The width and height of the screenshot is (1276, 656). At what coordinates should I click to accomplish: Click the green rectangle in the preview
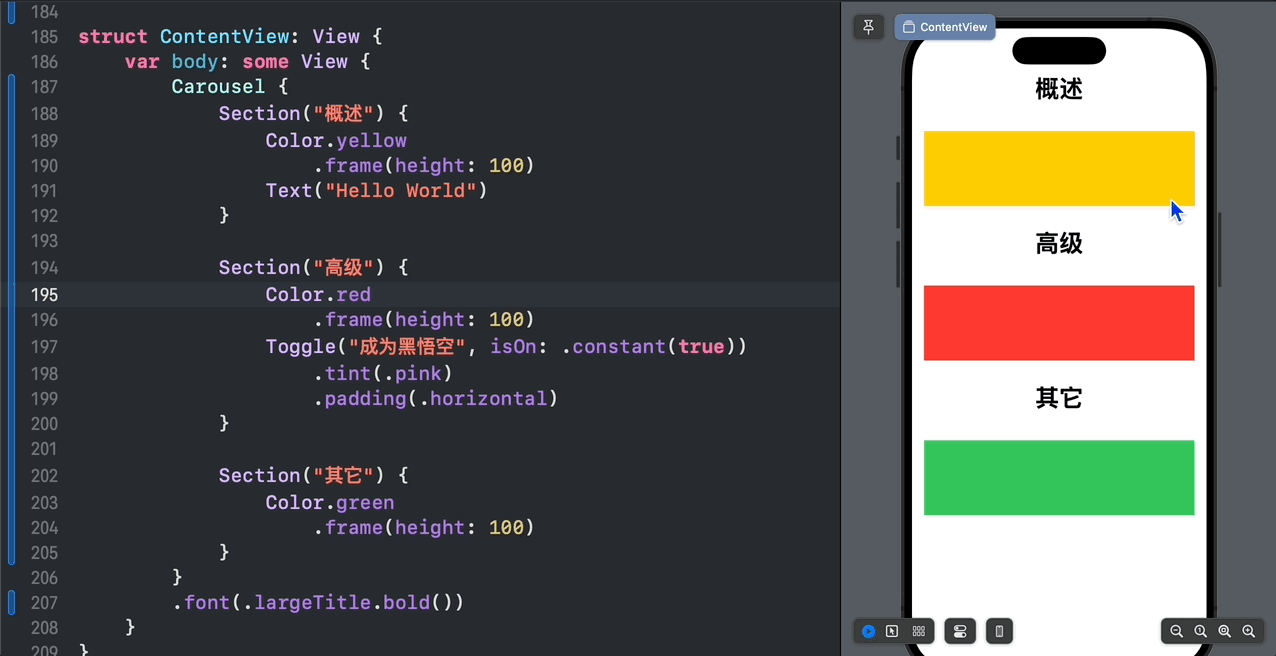(x=1059, y=477)
